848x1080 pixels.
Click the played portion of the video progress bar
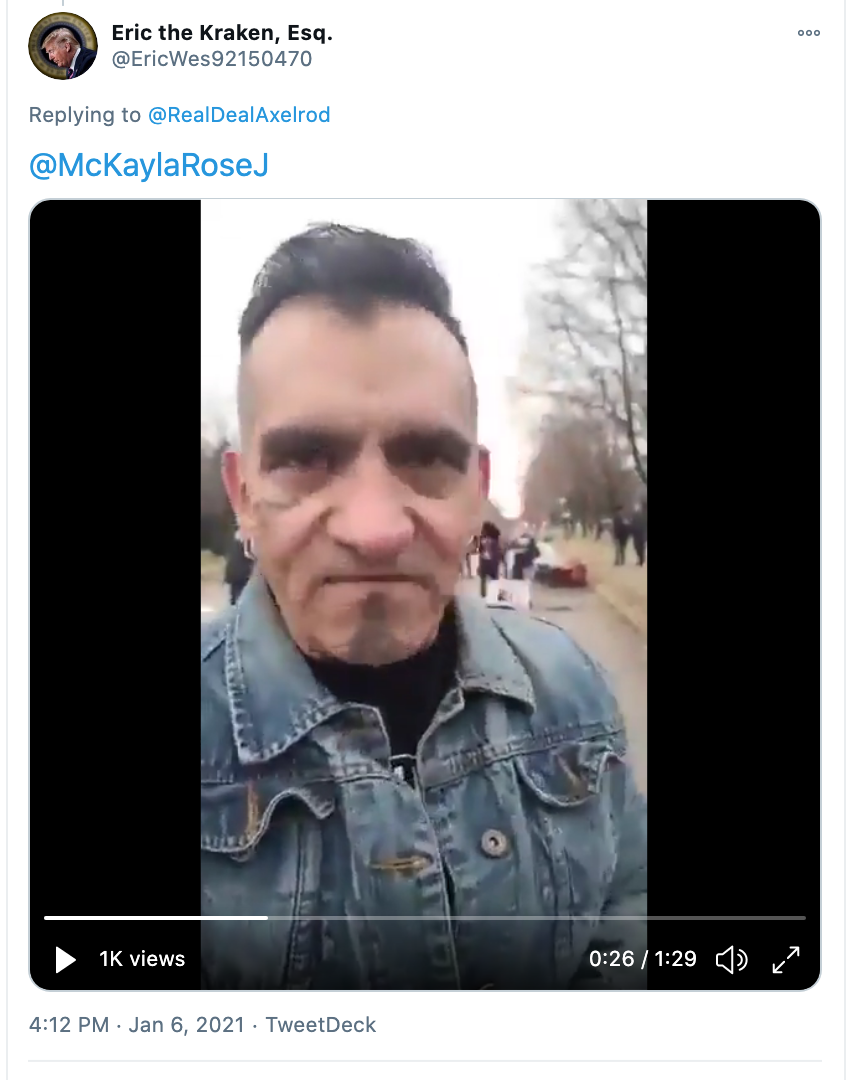[x=156, y=917]
